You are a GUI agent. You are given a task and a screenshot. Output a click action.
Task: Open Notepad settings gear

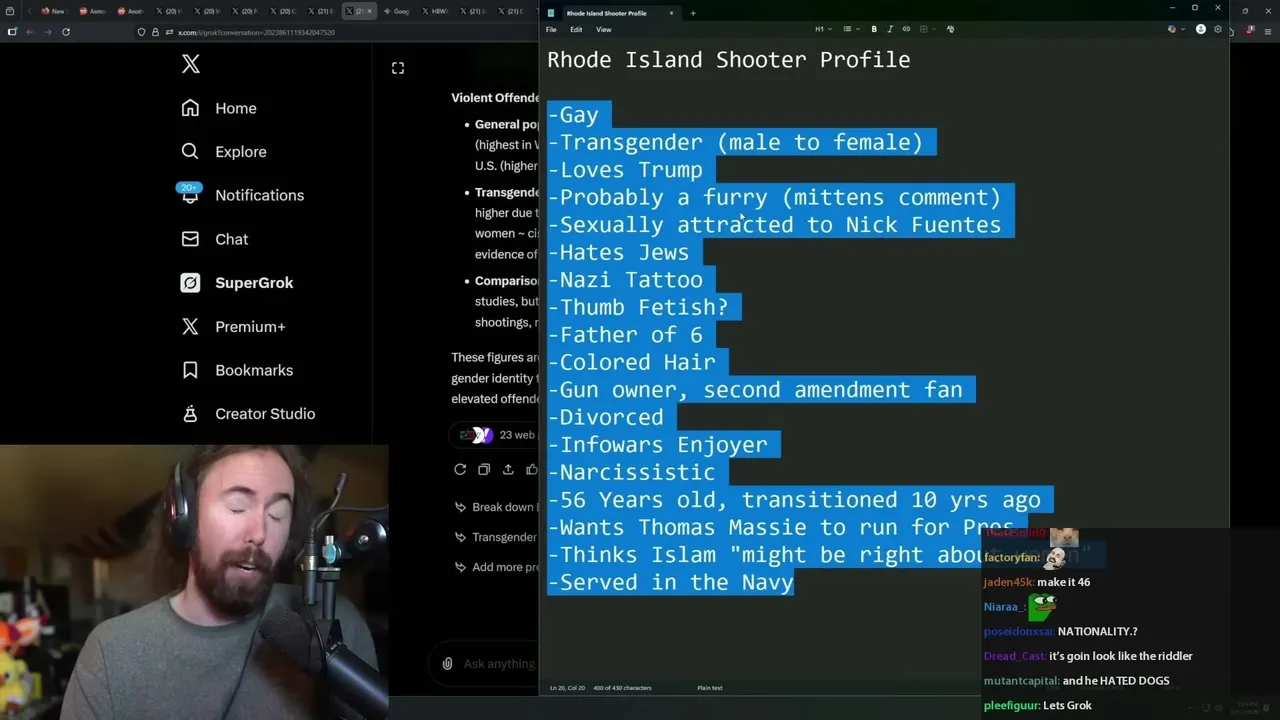click(1218, 29)
